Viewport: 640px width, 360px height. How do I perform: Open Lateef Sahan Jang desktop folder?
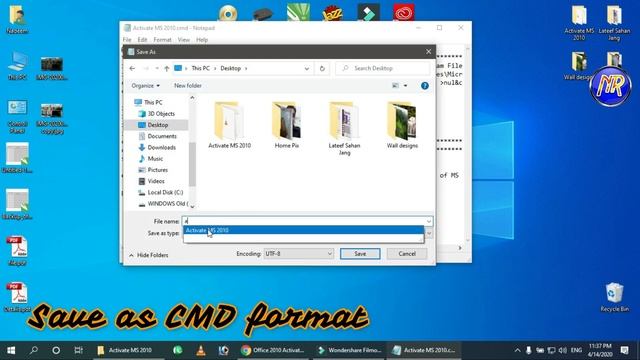pos(614,22)
